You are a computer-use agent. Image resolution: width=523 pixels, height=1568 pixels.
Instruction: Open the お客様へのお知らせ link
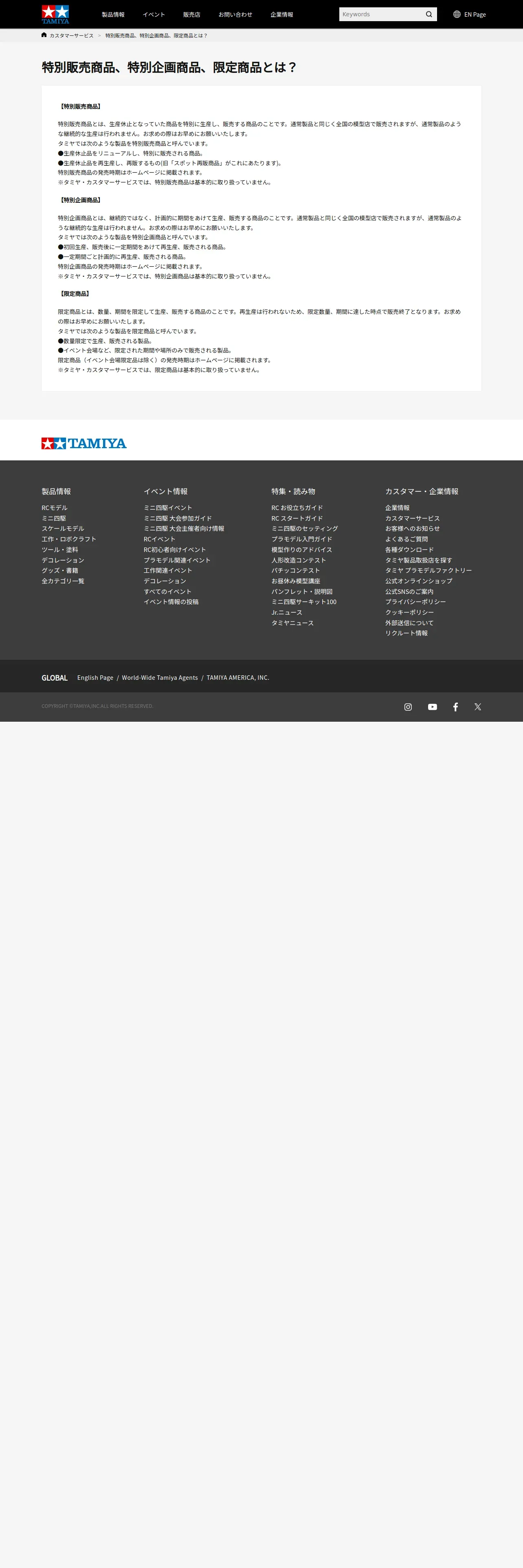(x=413, y=528)
